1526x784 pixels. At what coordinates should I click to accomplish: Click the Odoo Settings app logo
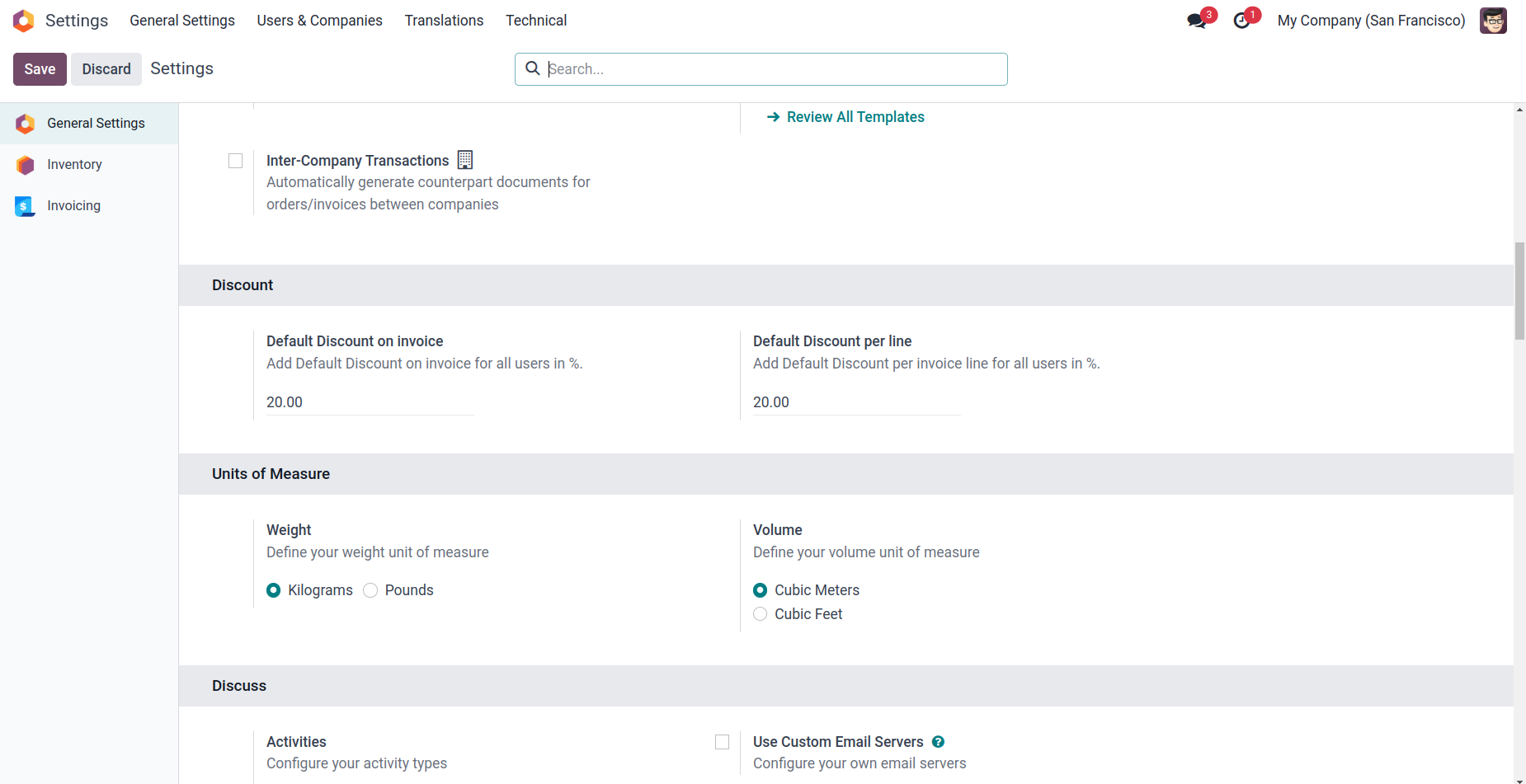24,21
